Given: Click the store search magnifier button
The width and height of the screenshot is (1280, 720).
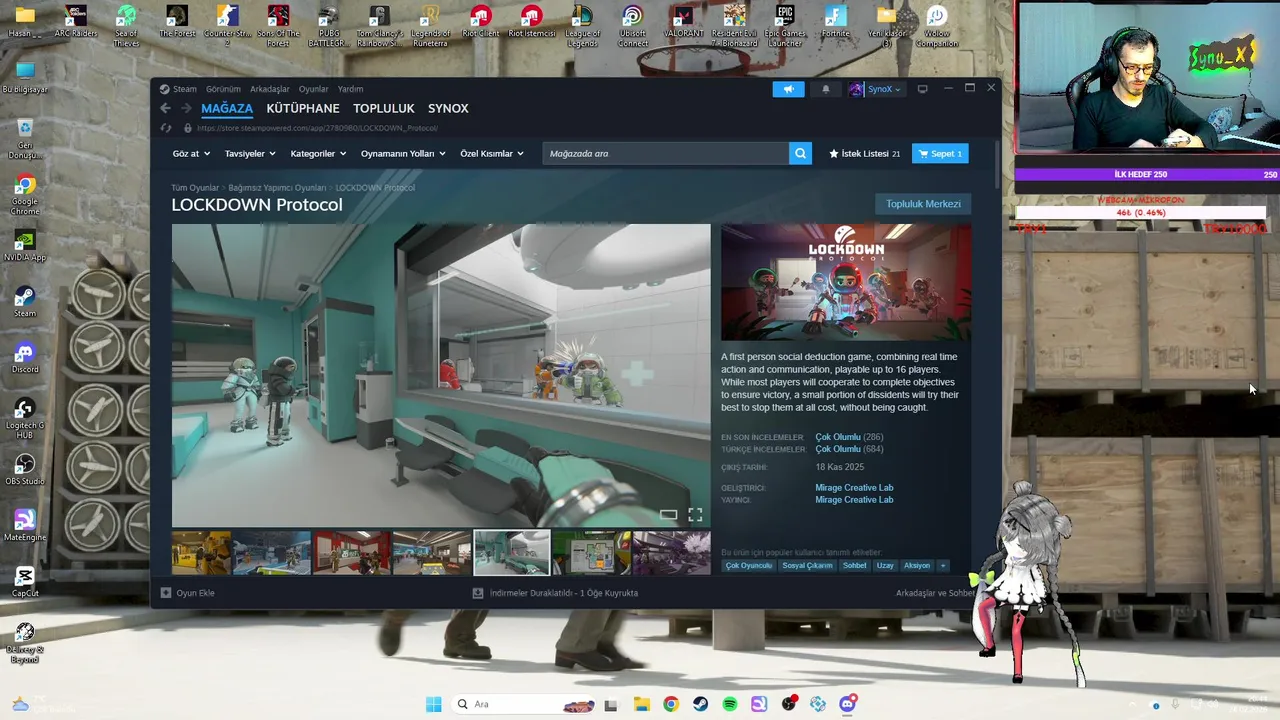Looking at the screenshot, I should coord(800,153).
